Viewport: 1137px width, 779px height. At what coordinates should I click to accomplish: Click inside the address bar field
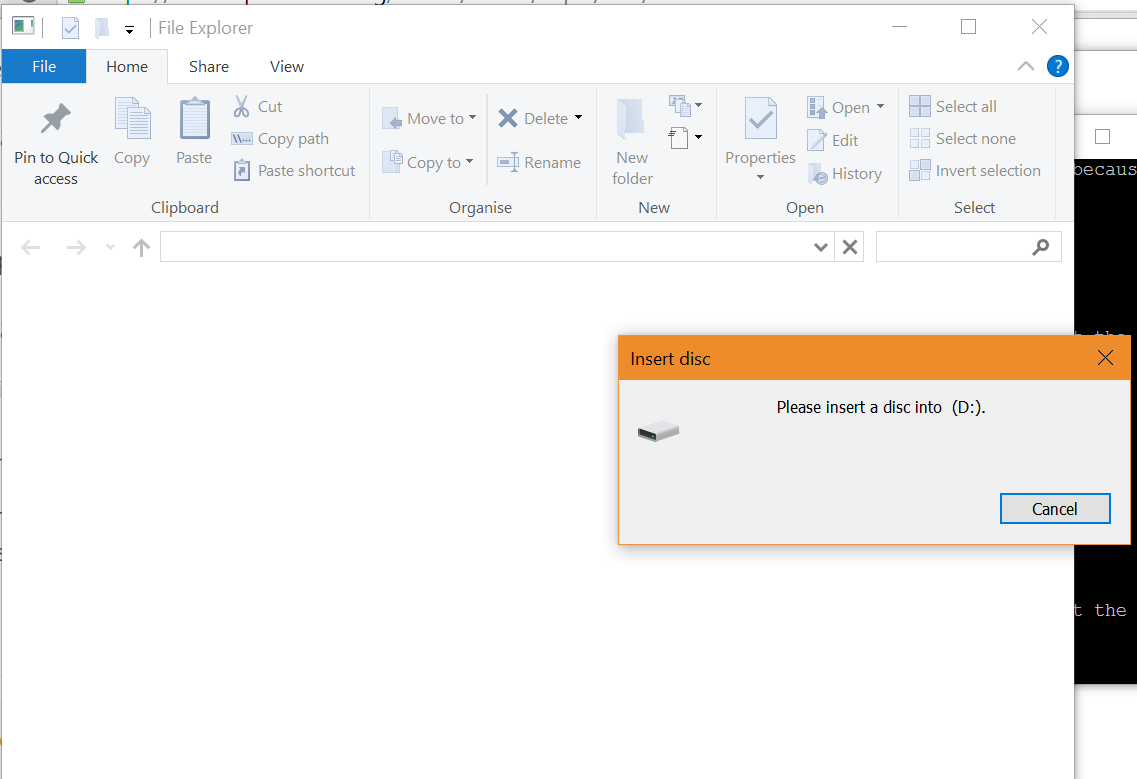tap(485, 247)
